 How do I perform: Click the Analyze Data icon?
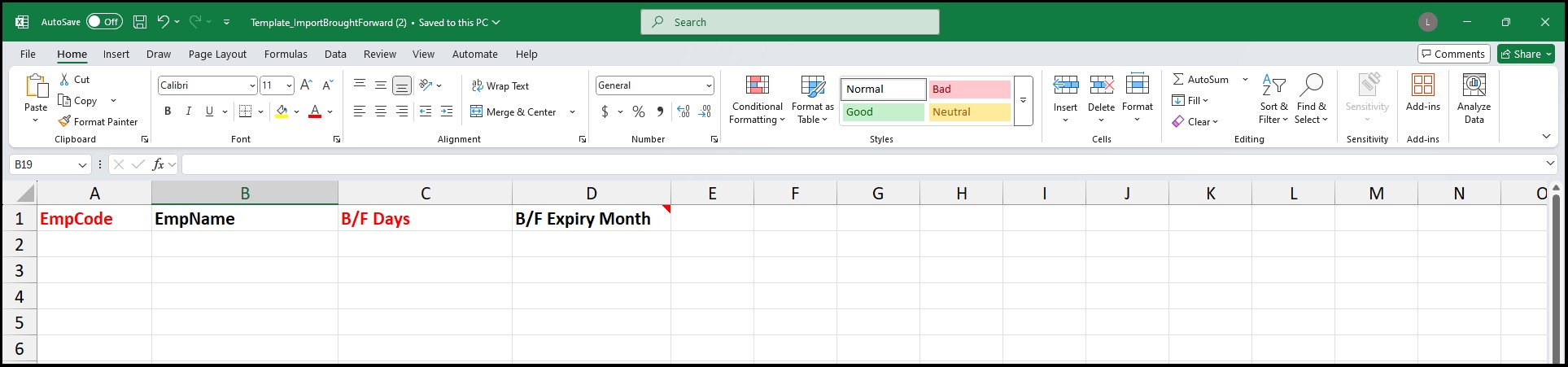click(x=1474, y=85)
